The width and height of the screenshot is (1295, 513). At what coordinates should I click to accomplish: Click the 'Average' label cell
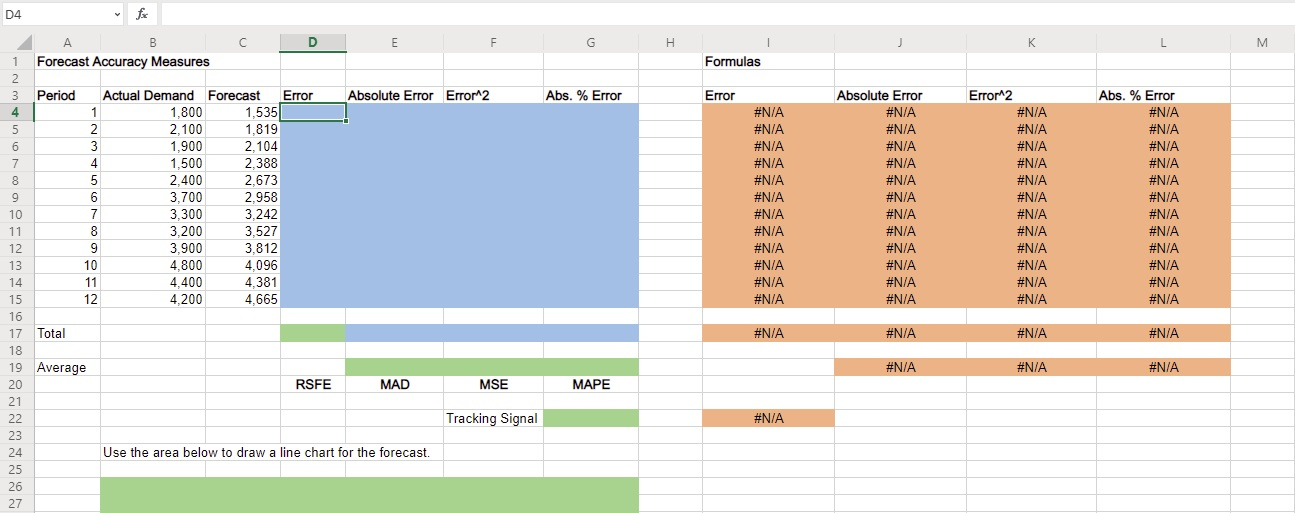point(67,367)
